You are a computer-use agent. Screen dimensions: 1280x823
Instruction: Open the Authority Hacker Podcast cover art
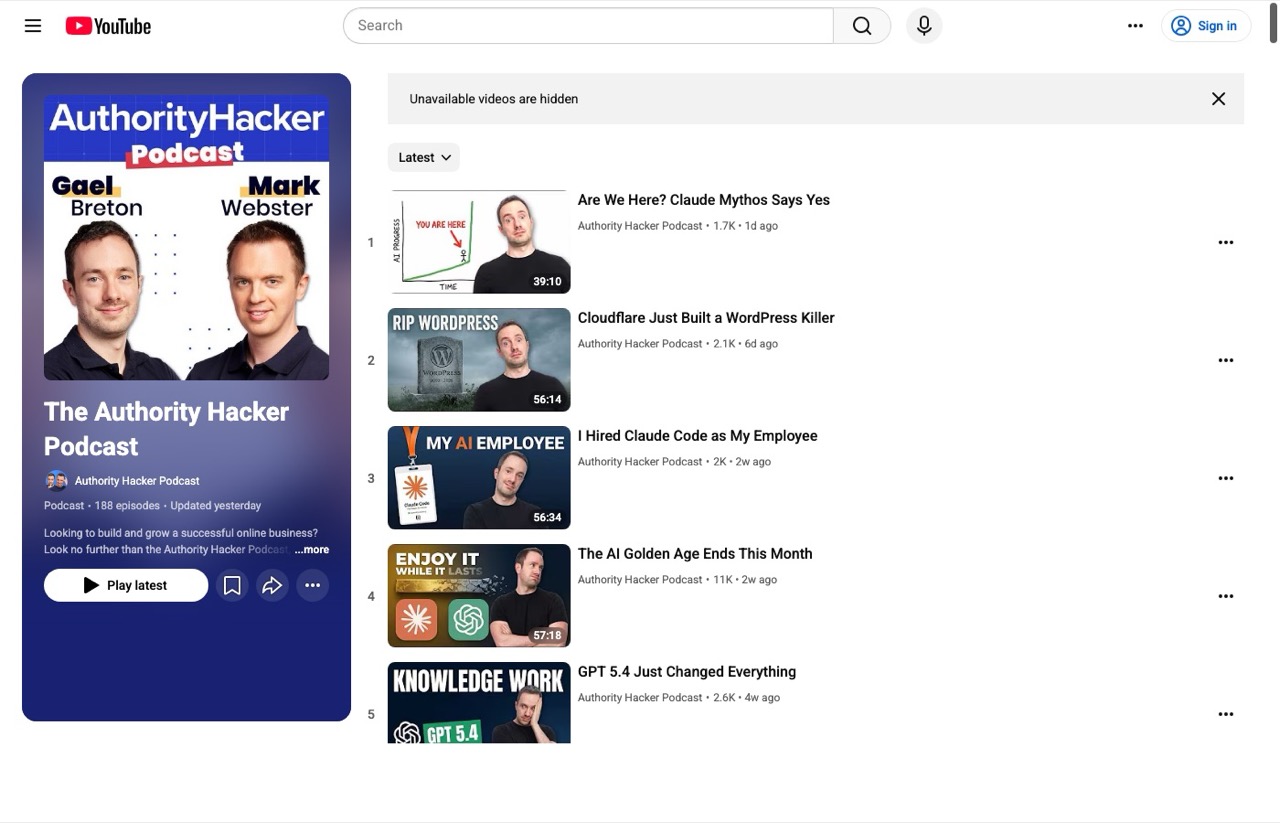(186, 237)
